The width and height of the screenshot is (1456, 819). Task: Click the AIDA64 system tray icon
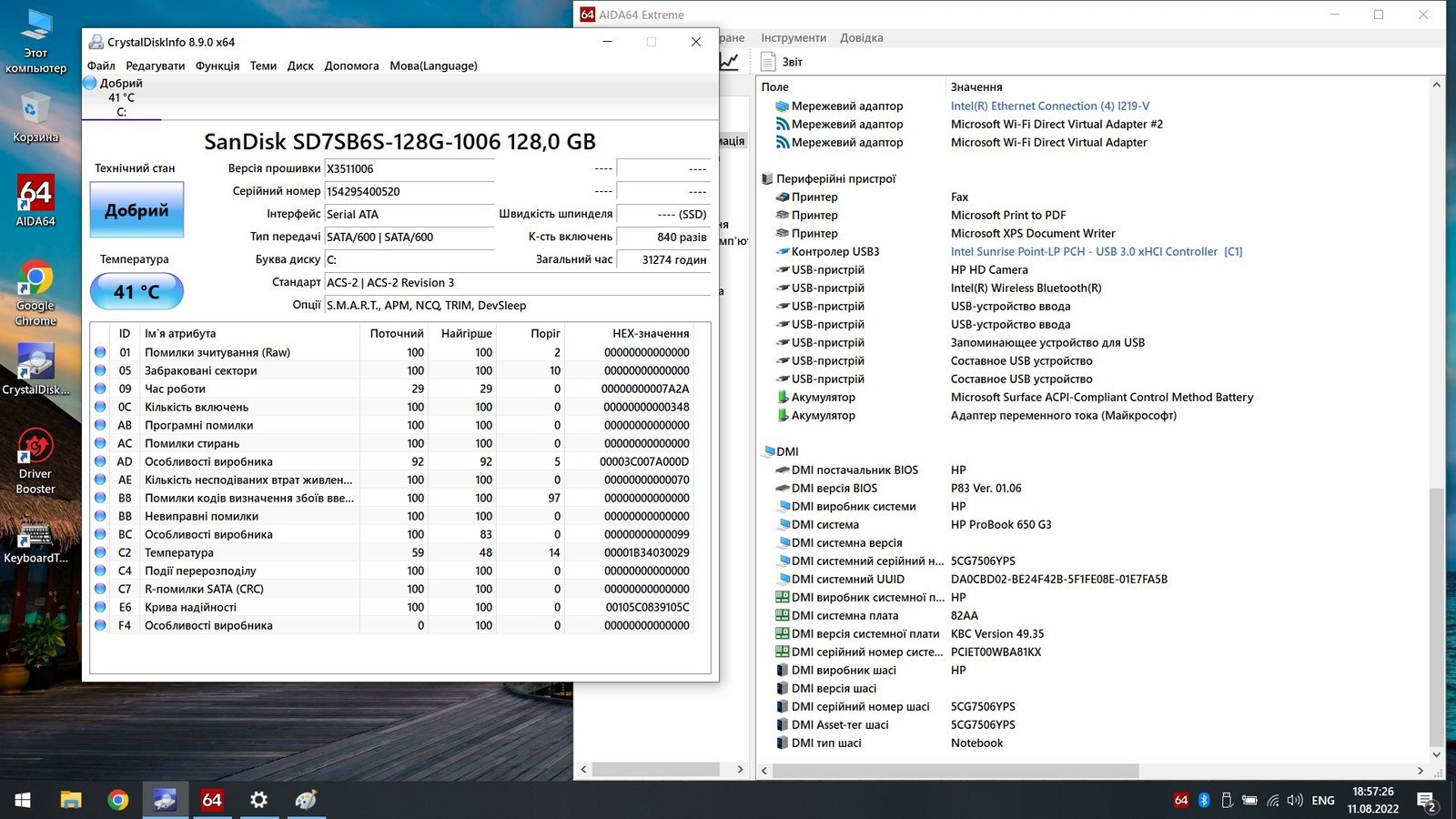pyautogui.click(x=1181, y=800)
